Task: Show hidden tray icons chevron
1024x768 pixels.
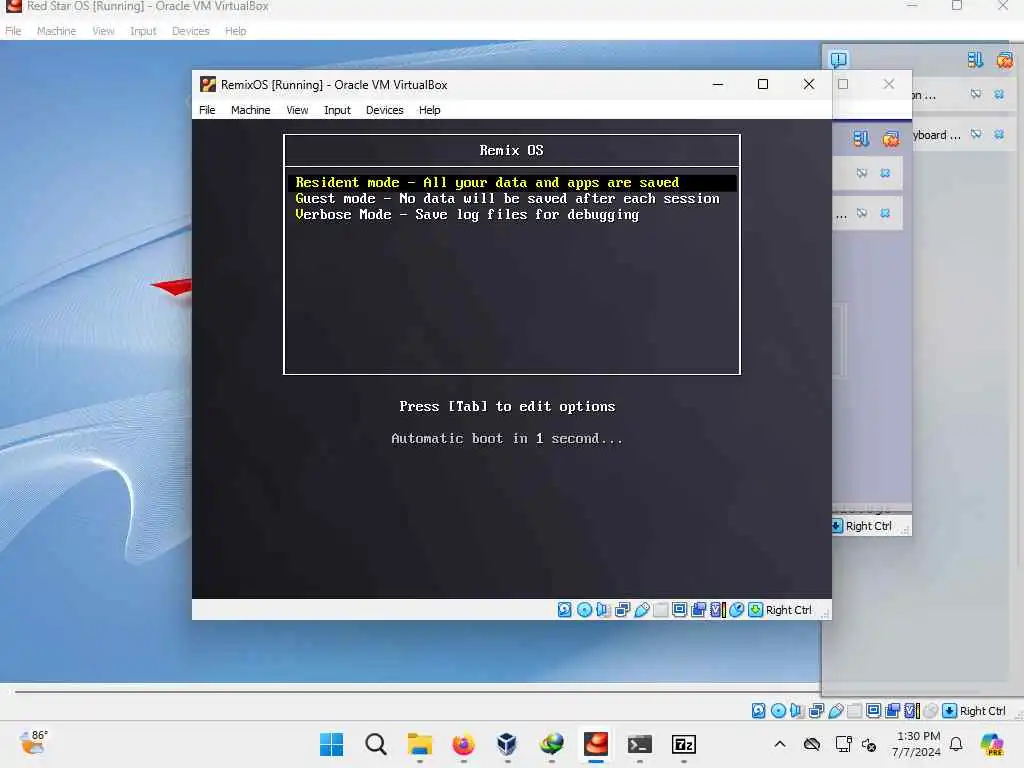Action: 780,744
